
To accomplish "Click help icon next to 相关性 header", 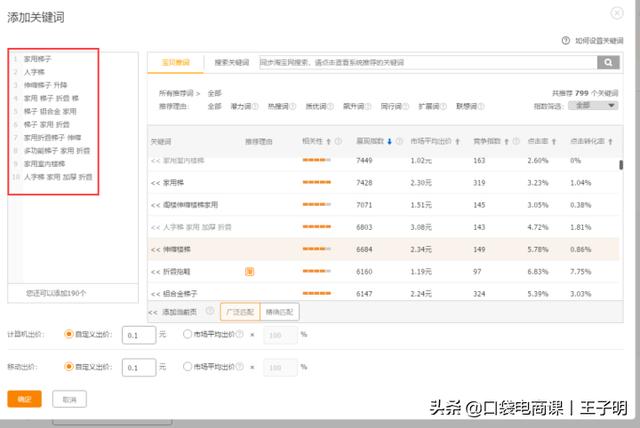I will coord(338,141).
